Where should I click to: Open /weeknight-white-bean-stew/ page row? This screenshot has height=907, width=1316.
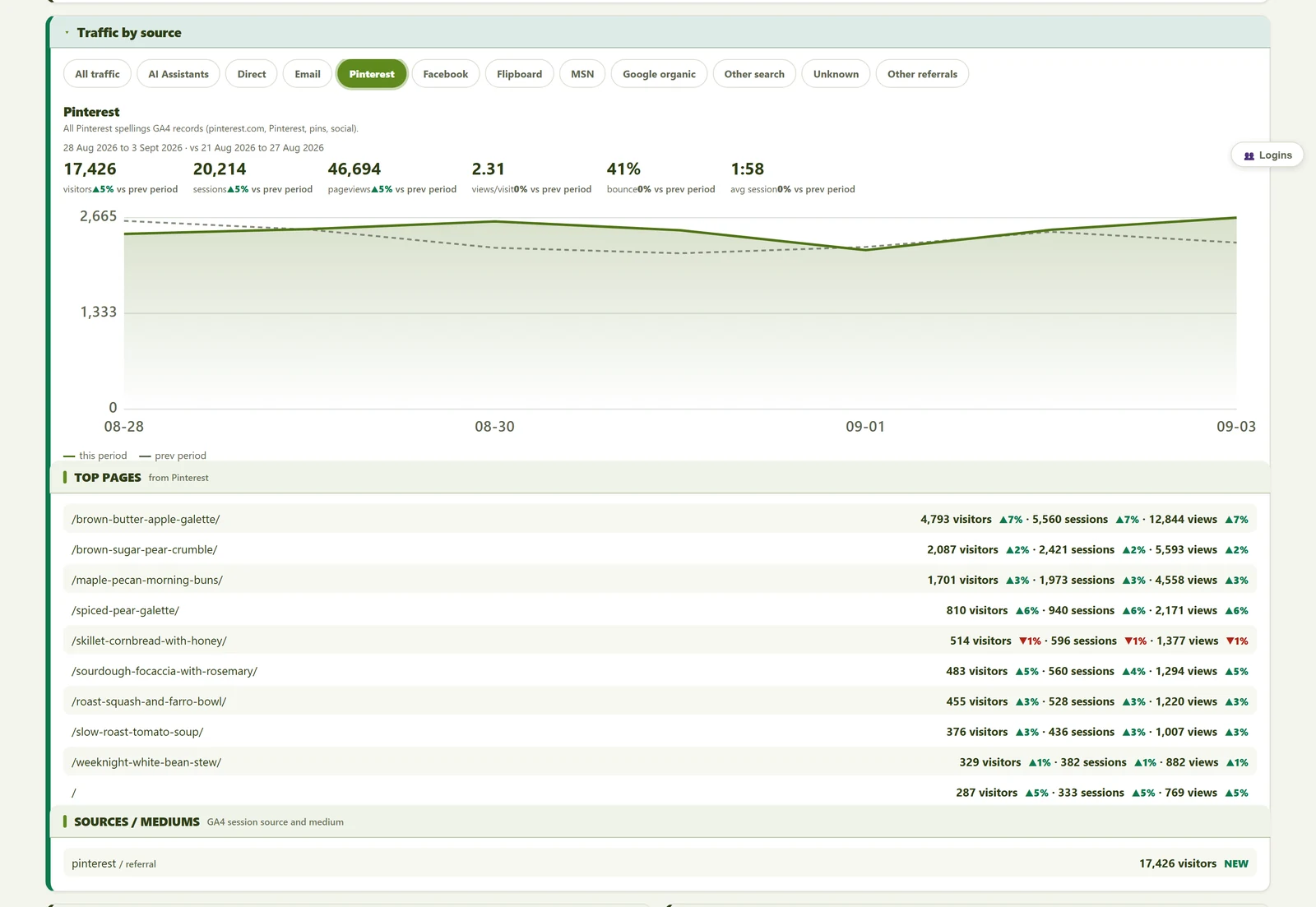coord(660,763)
